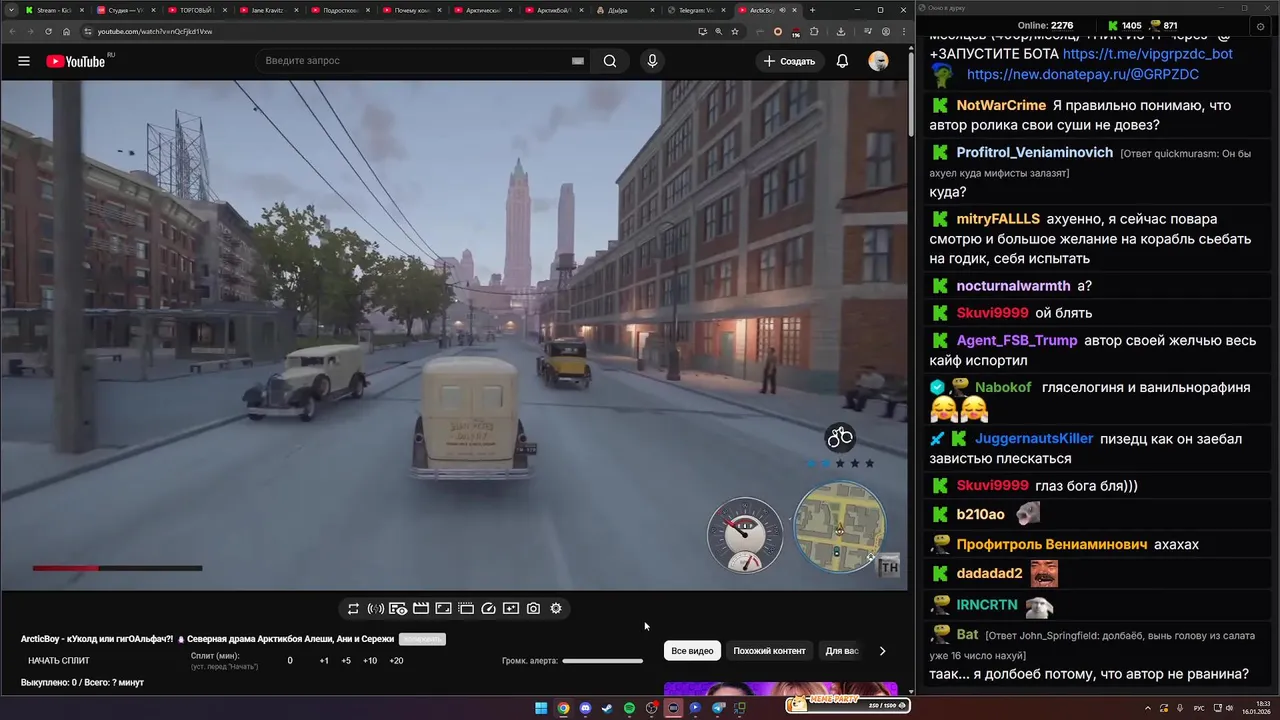Switch to the Telegram tab

point(696,10)
